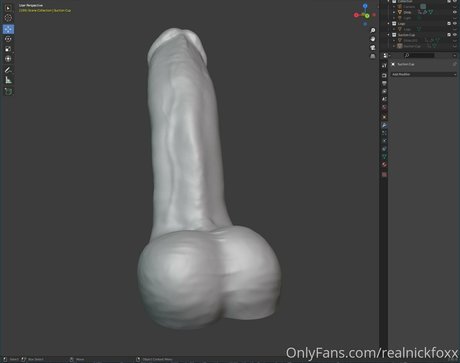Switch to the Scale tool
The height and width of the screenshot is (363, 460).
8,49
